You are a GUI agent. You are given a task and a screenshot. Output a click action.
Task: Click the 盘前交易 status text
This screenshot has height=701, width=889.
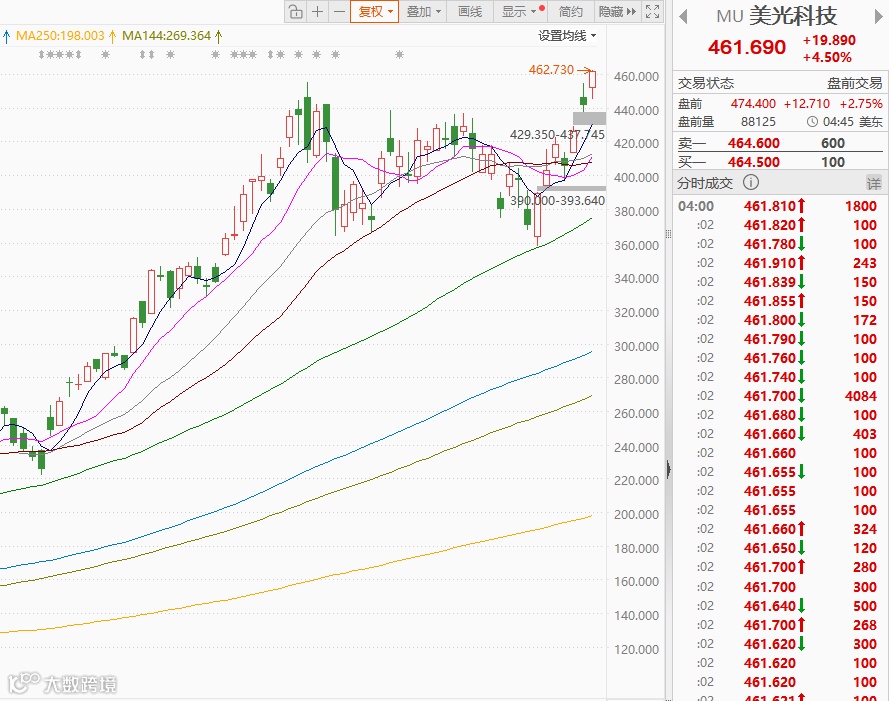click(x=854, y=83)
